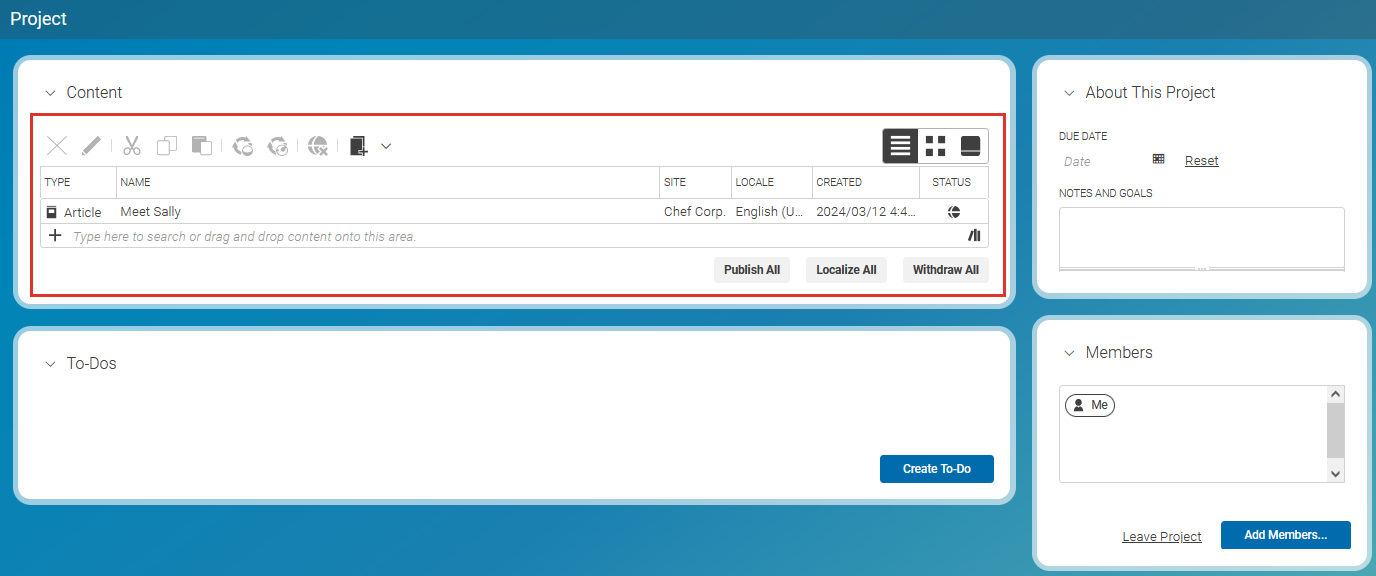
Task: Open the library icon in search row
Action: tap(974, 236)
